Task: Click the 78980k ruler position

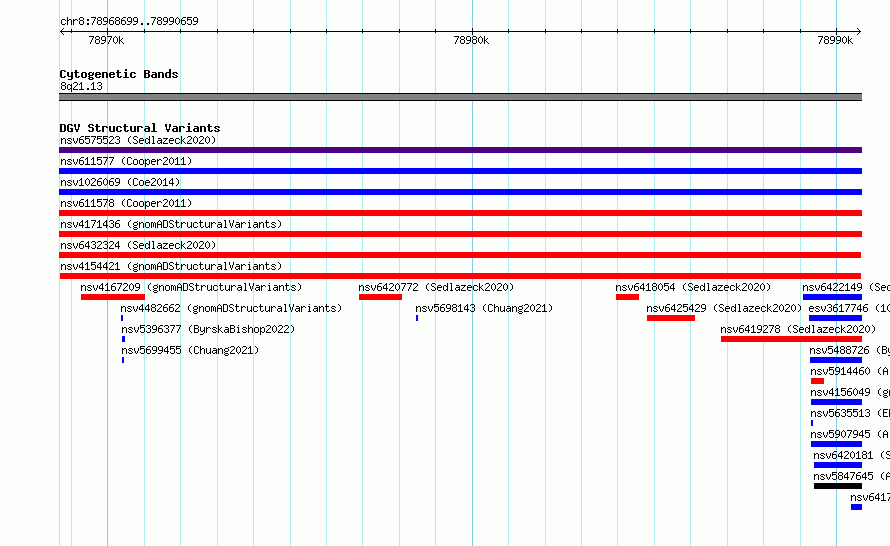Action: tap(471, 40)
